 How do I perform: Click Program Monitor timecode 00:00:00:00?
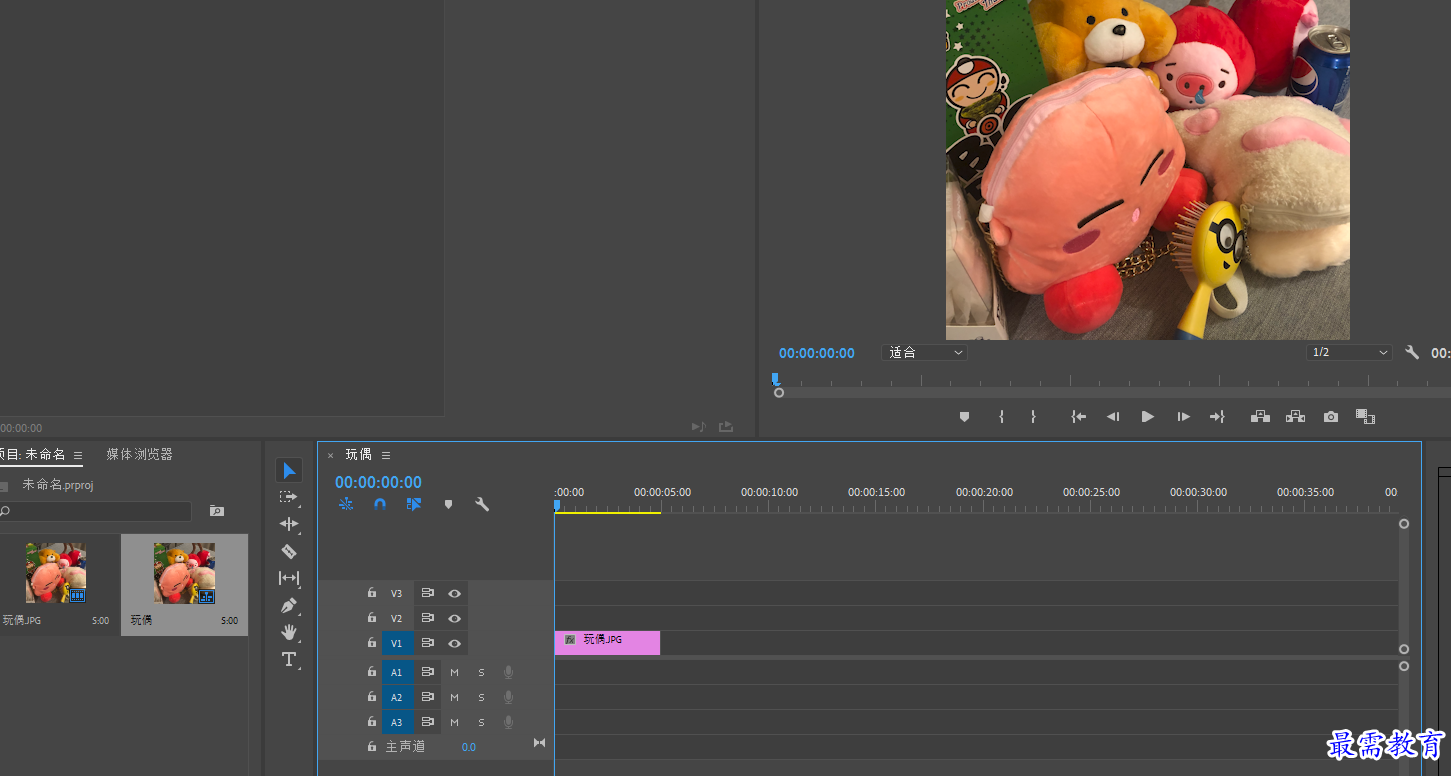(817, 353)
